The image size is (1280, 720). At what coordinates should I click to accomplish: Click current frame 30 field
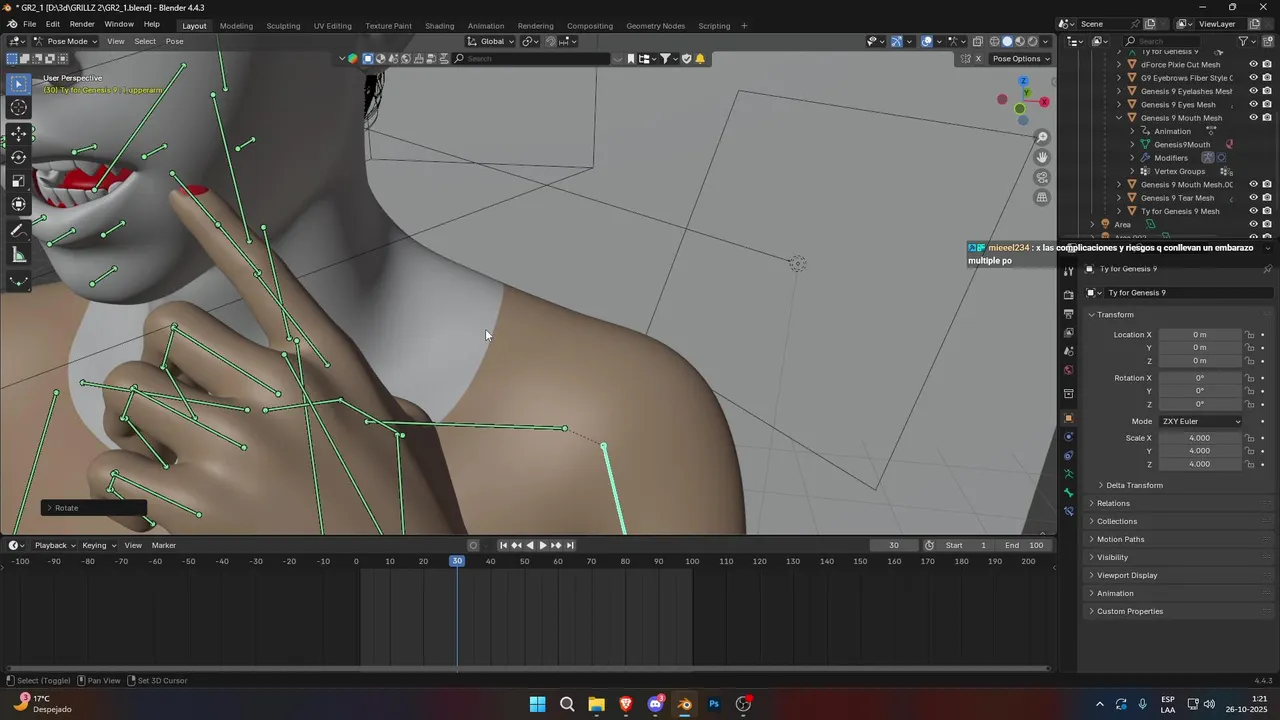pos(894,545)
